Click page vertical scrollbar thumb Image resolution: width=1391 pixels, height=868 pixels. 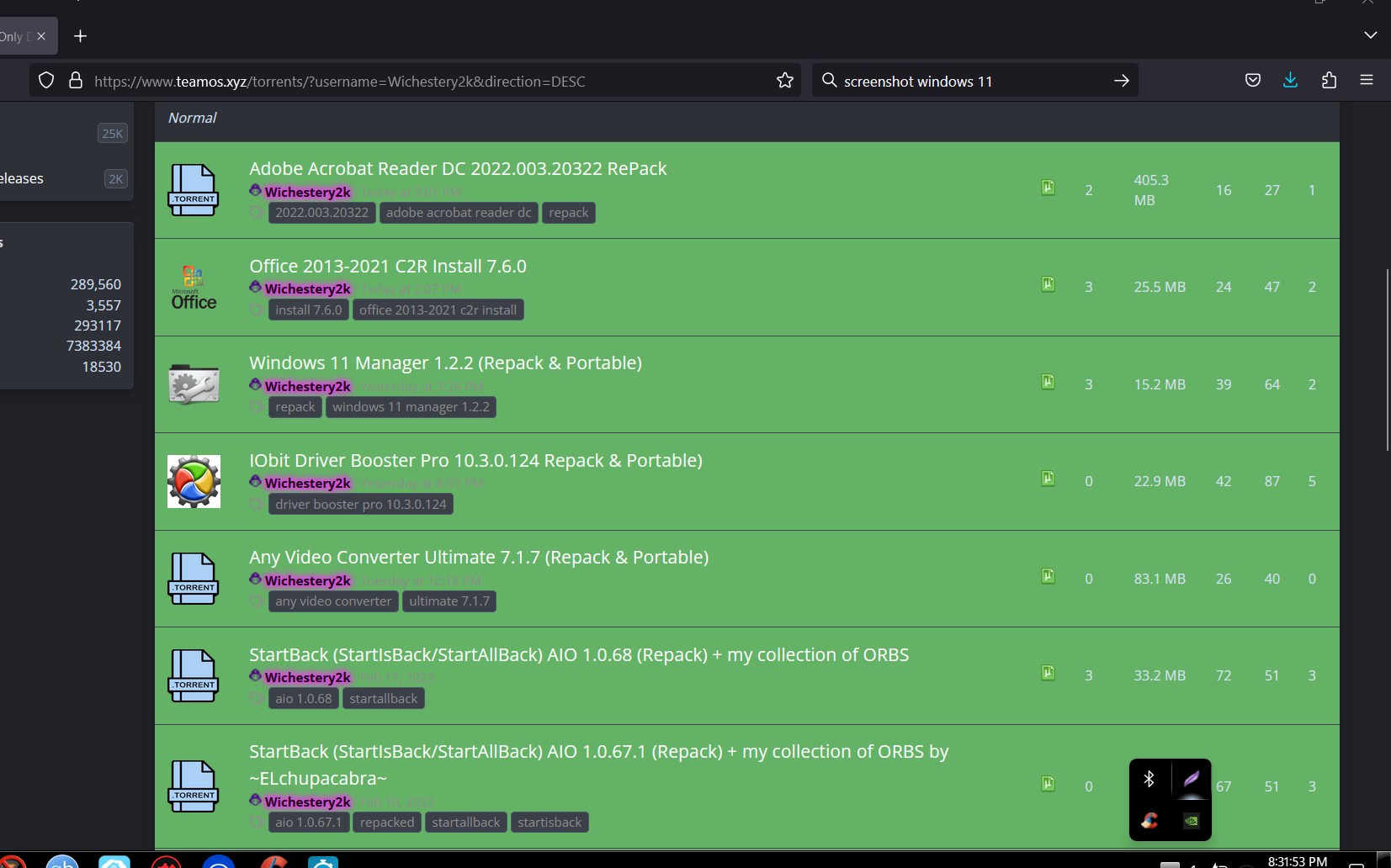tap(1388, 360)
